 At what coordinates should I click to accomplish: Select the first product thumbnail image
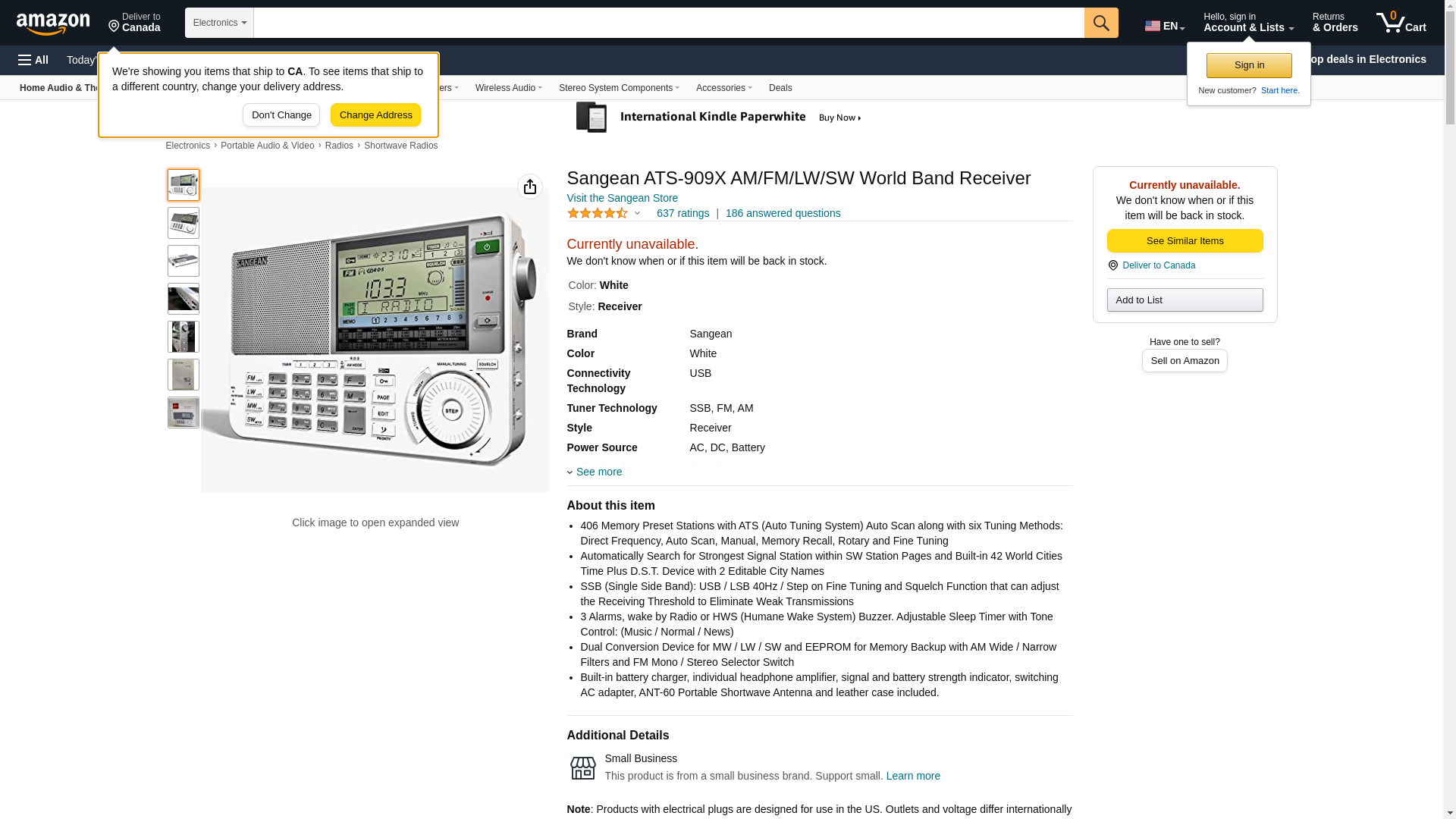184,185
